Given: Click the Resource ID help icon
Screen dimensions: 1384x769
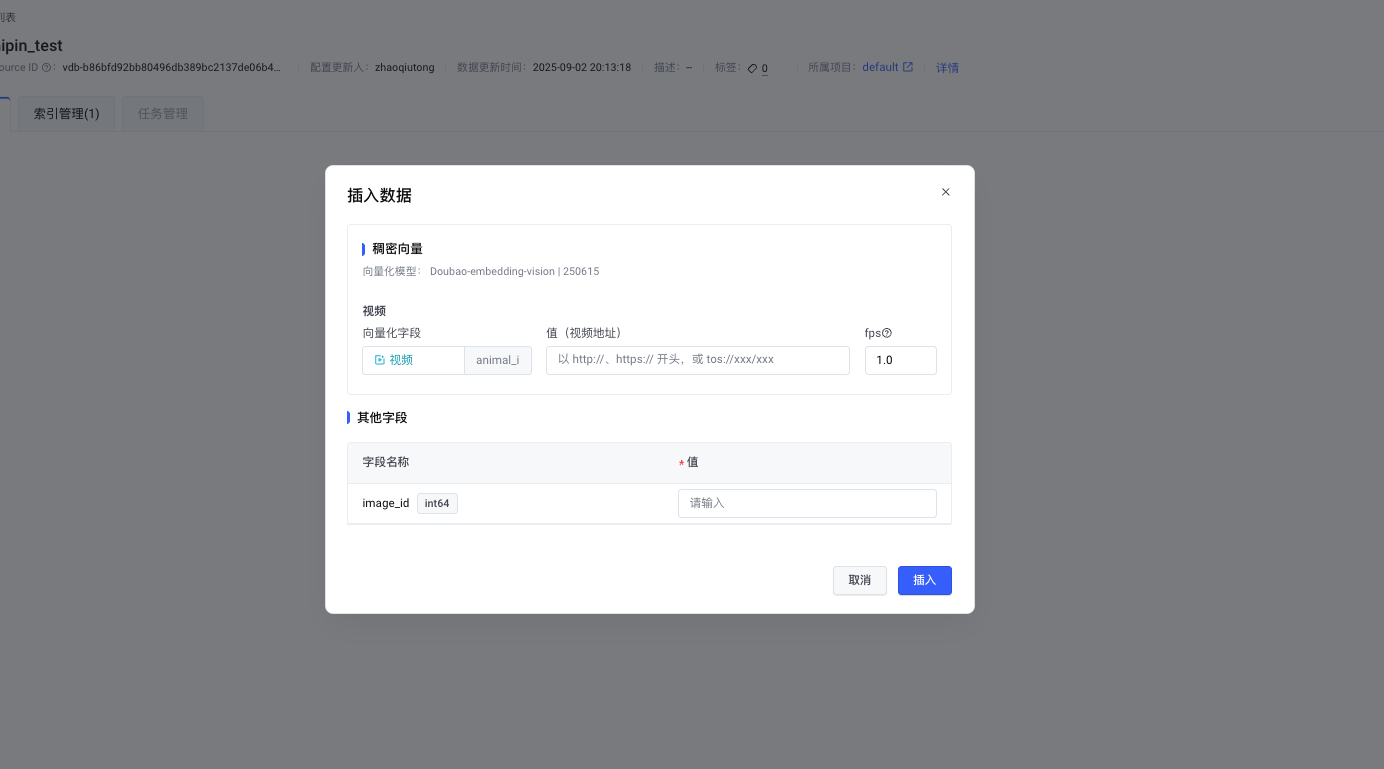Looking at the screenshot, I should pos(48,68).
